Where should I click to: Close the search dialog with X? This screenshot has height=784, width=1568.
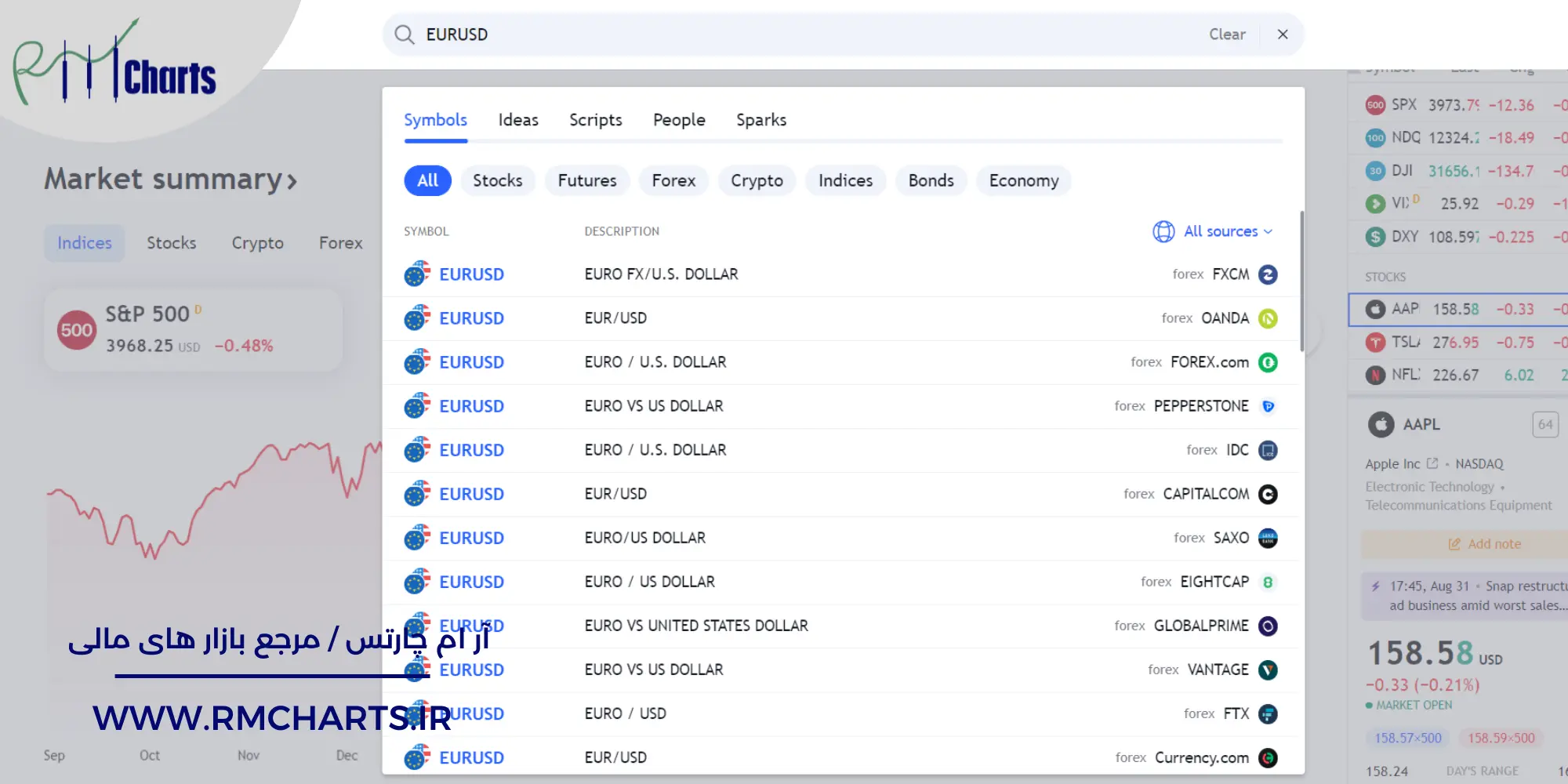tap(1283, 34)
